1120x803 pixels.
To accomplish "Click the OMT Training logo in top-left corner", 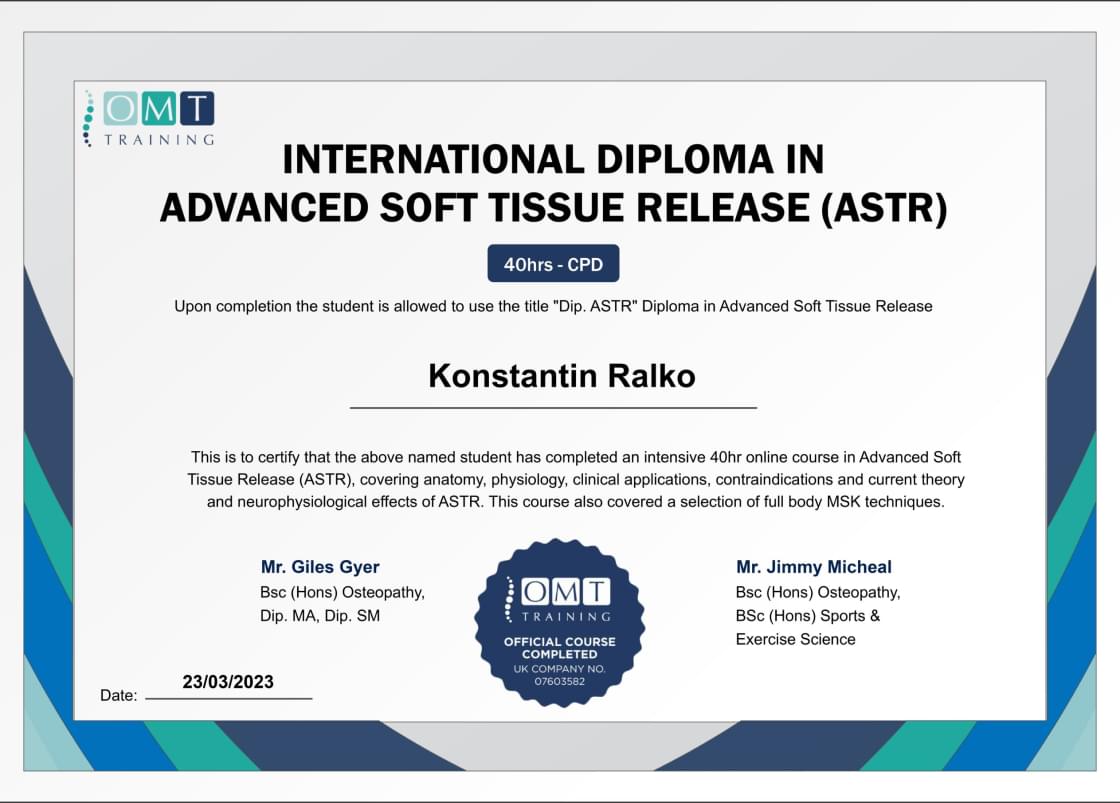I will 150,118.
